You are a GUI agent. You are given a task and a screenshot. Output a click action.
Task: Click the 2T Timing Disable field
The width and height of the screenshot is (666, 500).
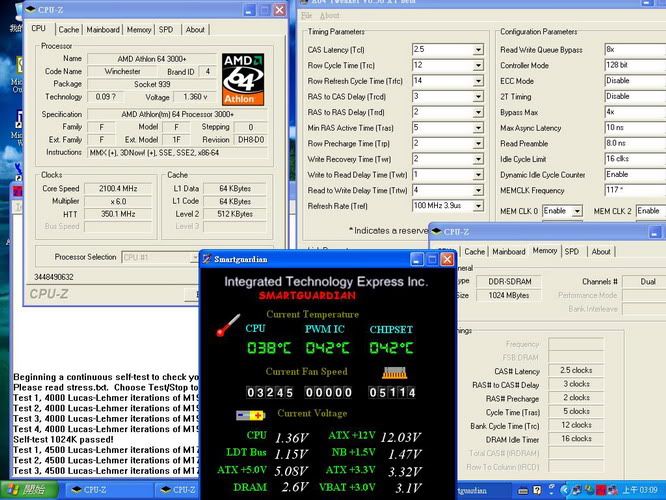[x=635, y=96]
